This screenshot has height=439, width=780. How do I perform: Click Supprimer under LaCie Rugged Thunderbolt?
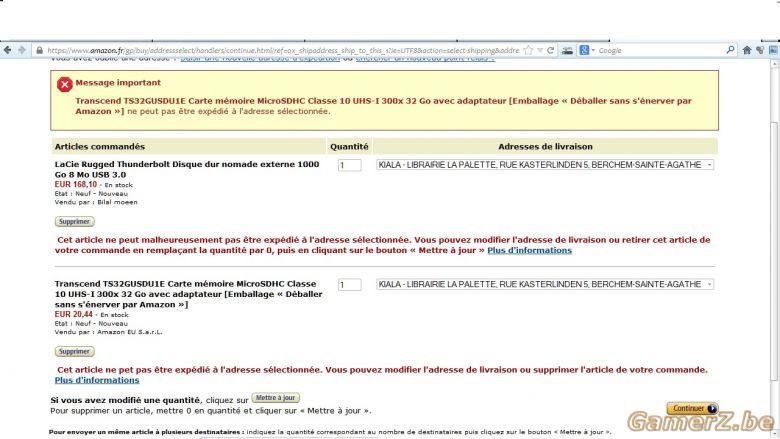pos(74,221)
